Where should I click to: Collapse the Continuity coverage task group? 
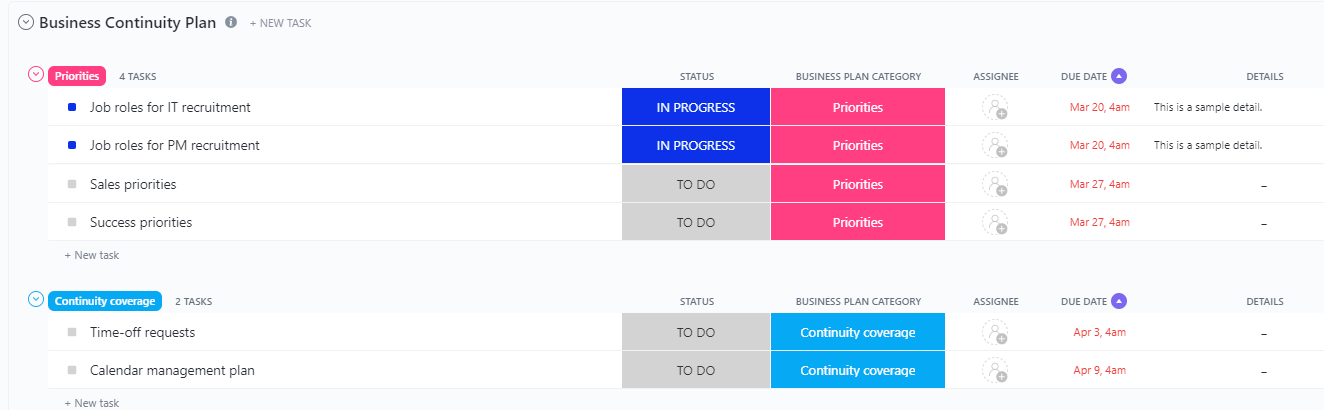[36, 300]
